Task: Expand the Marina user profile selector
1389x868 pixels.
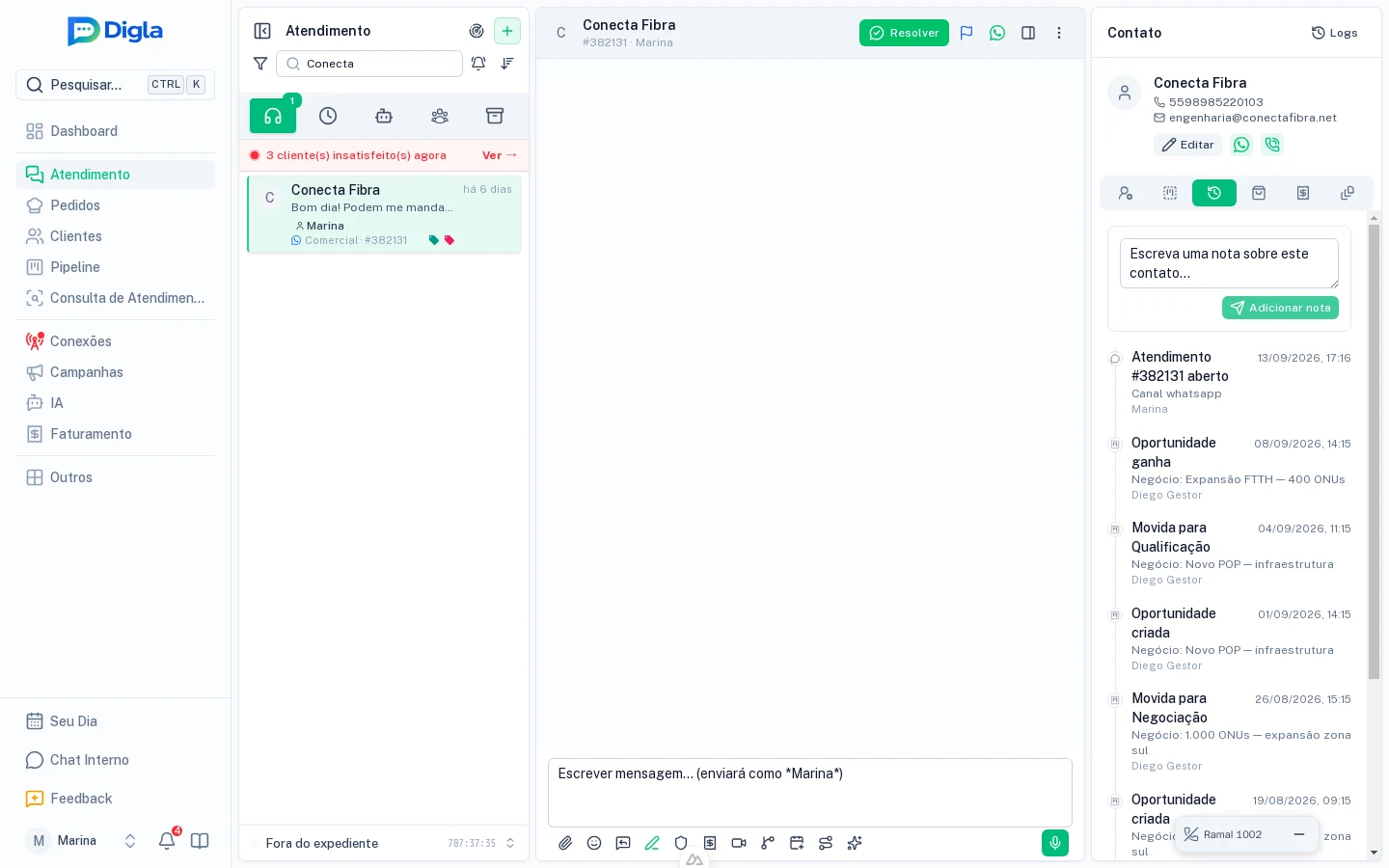Action: 130,841
